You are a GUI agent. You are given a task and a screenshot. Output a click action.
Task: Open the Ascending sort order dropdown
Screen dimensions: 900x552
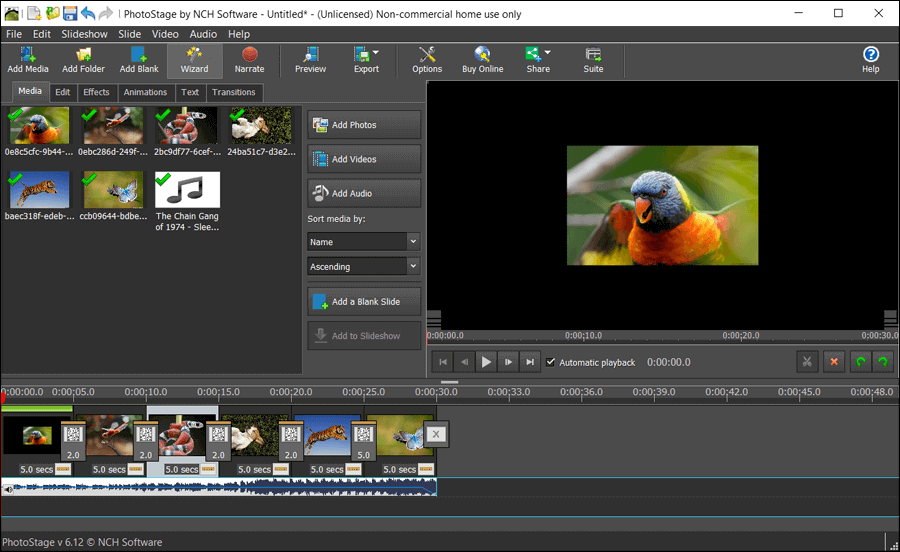click(x=363, y=266)
